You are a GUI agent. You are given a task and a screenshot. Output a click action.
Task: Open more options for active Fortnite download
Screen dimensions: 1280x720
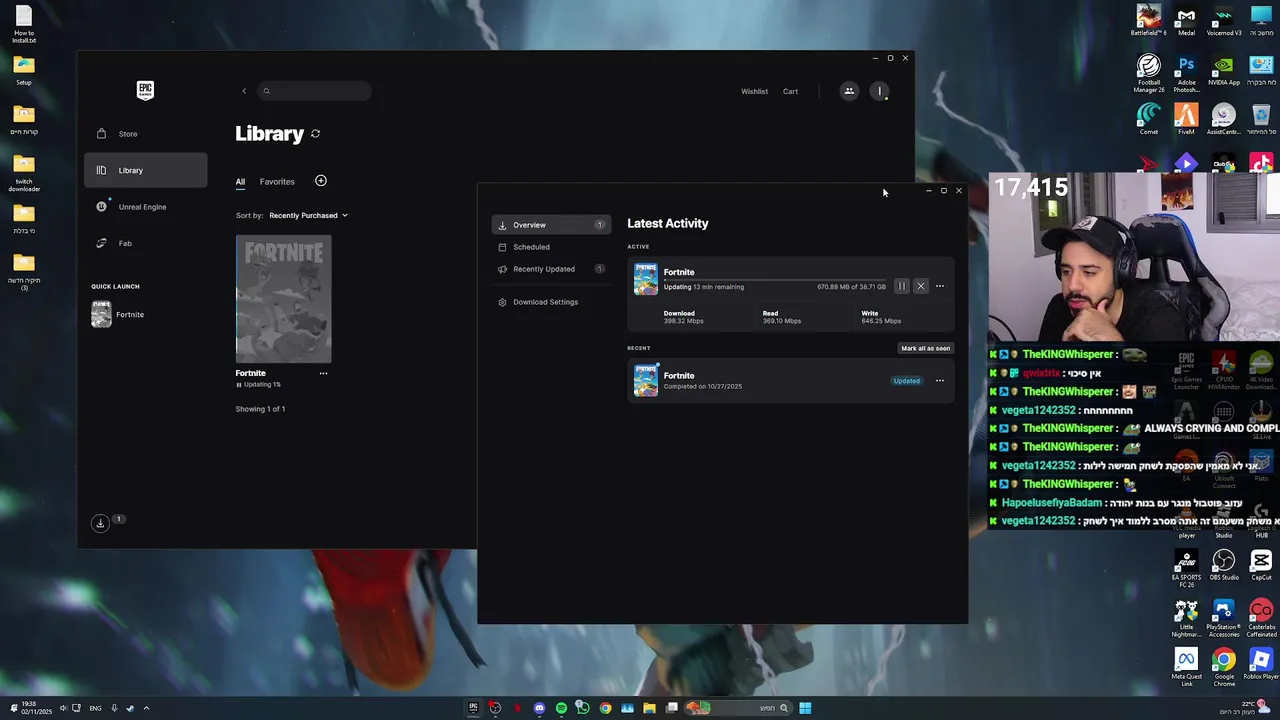pos(939,286)
